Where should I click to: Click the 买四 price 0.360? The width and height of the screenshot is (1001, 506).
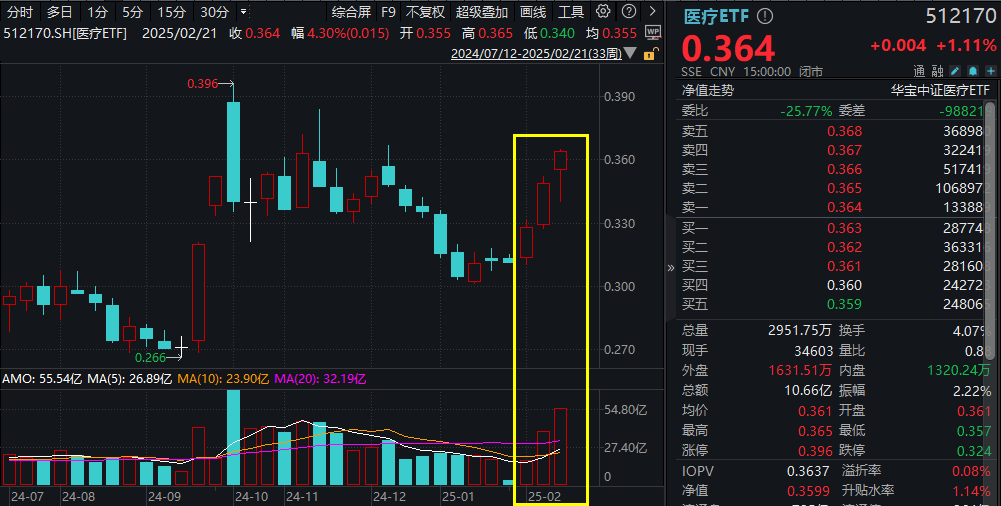tap(844, 285)
